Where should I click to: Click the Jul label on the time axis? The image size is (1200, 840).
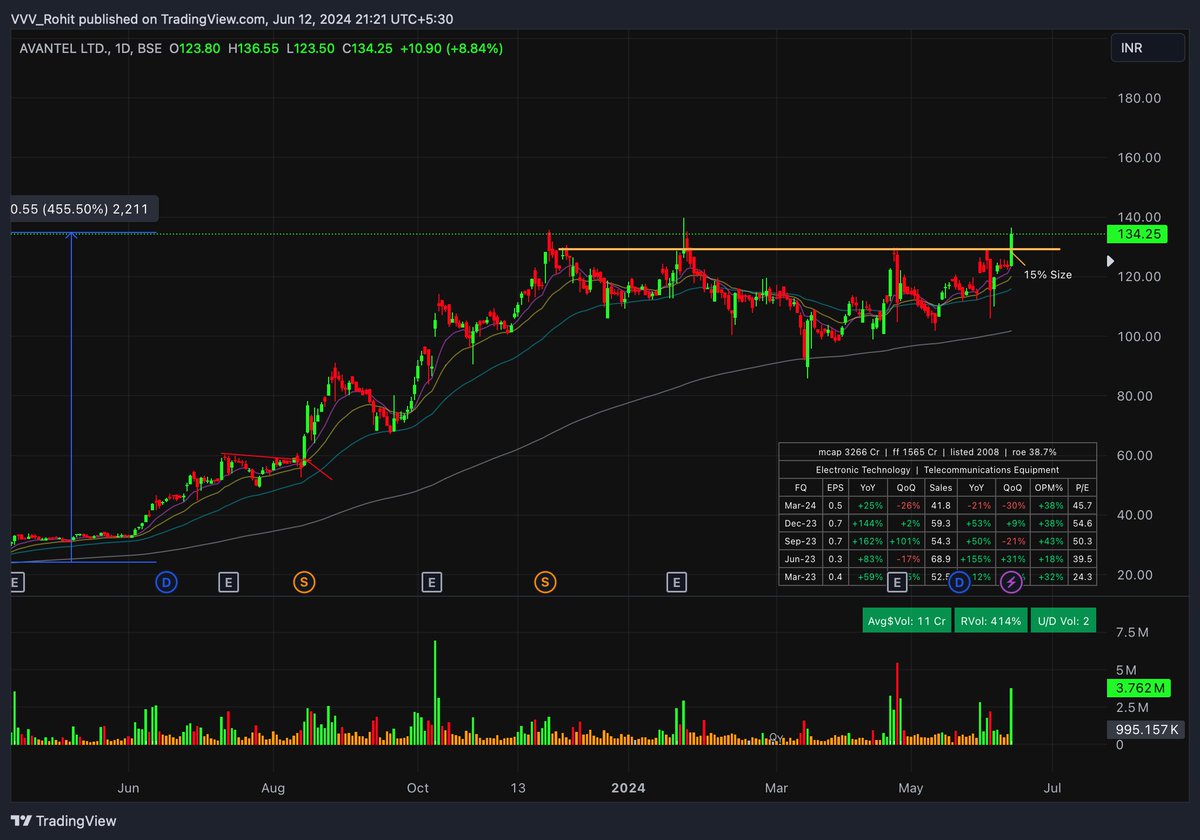point(1052,788)
